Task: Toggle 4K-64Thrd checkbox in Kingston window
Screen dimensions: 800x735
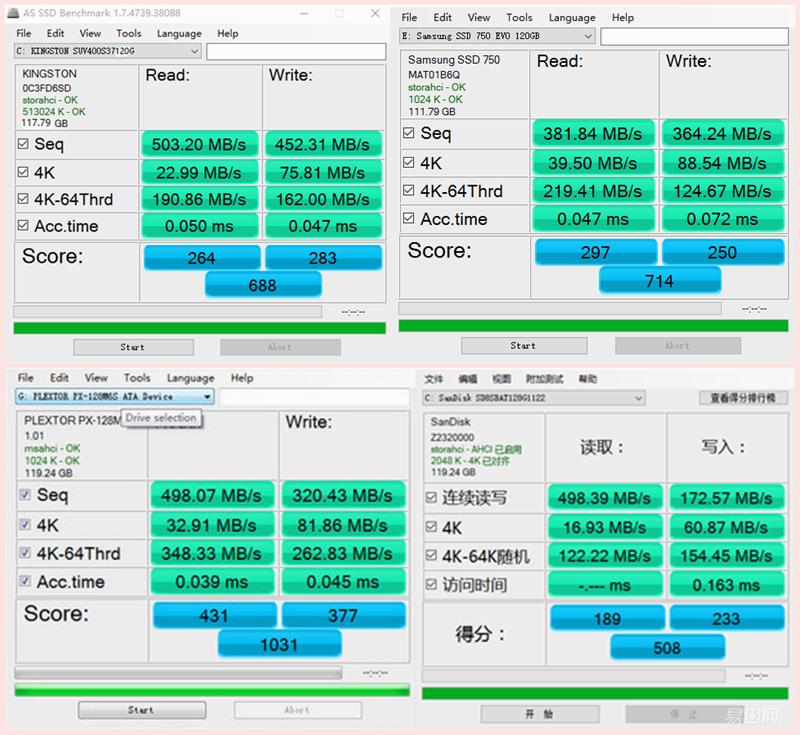Action: point(23,198)
